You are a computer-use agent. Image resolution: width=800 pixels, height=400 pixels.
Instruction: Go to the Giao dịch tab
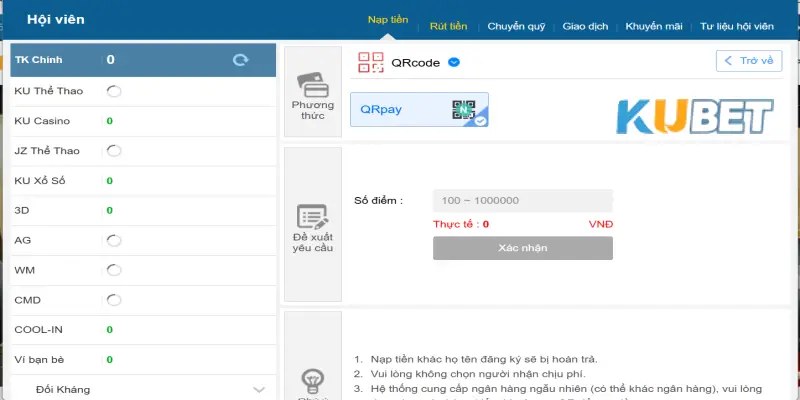[x=585, y=27]
